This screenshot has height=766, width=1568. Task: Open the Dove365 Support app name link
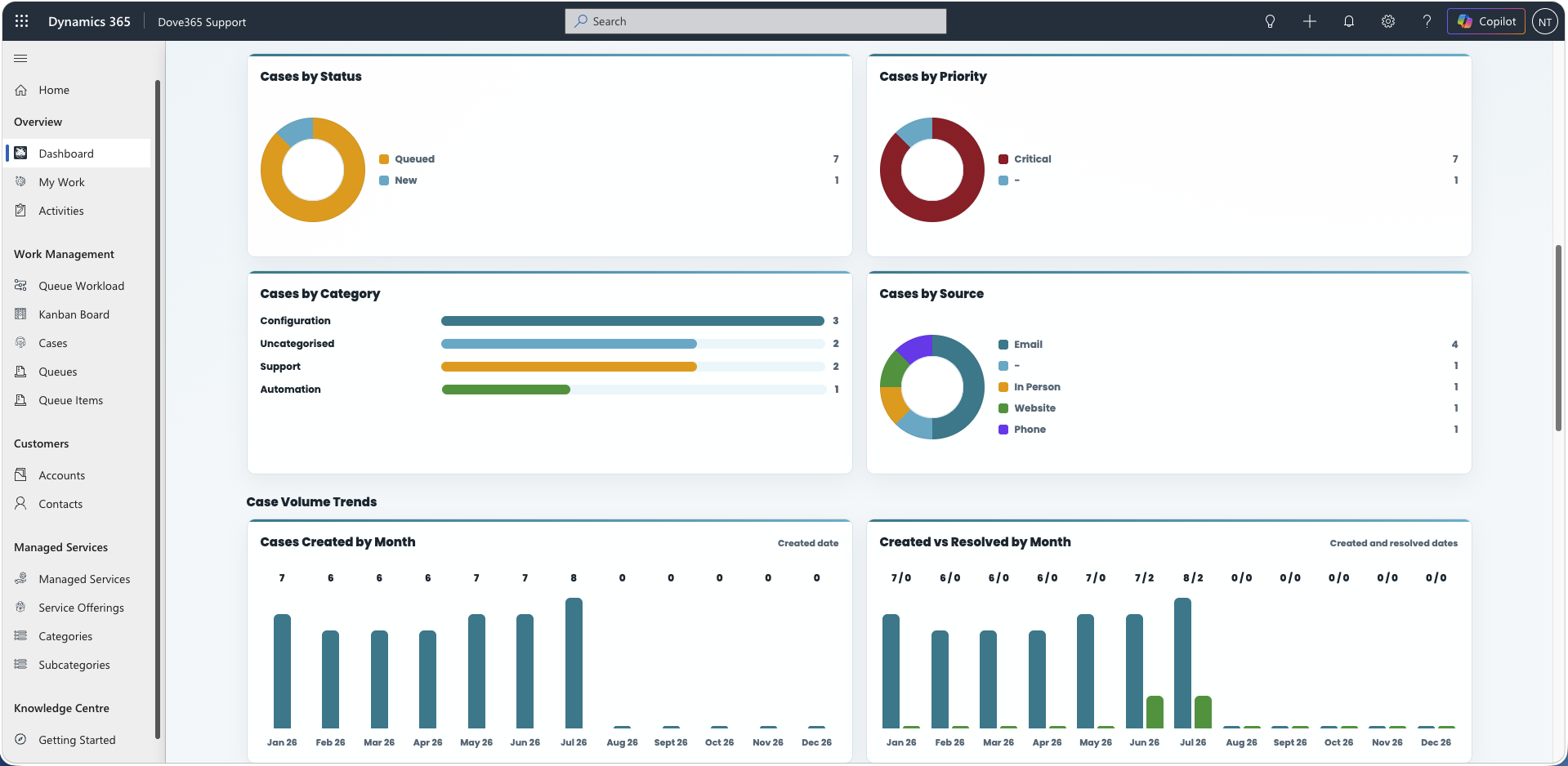(202, 22)
